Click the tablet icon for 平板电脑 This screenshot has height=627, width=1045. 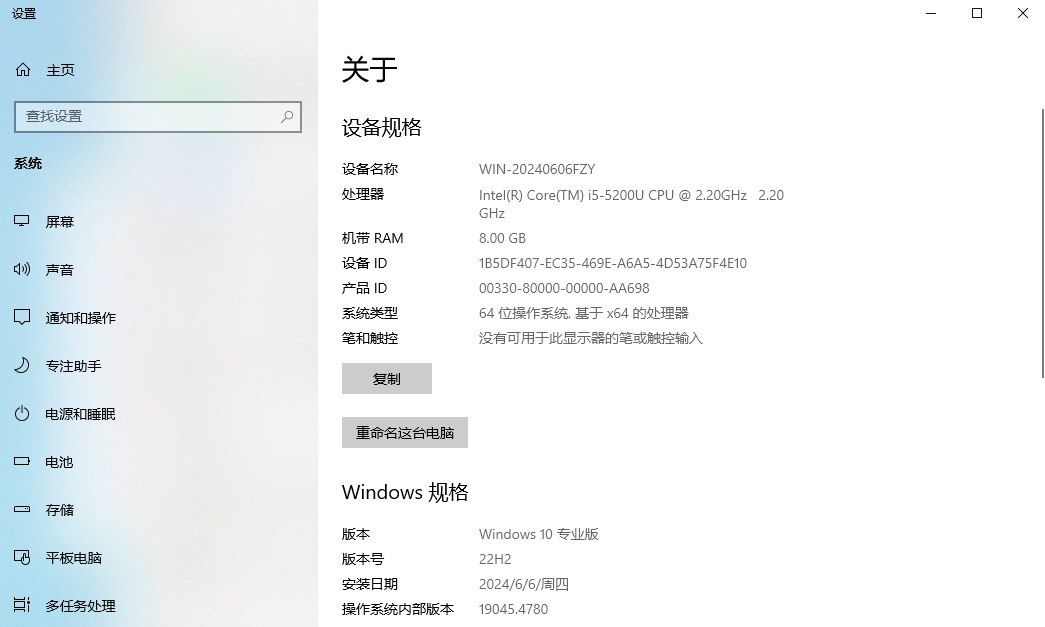(x=22, y=558)
